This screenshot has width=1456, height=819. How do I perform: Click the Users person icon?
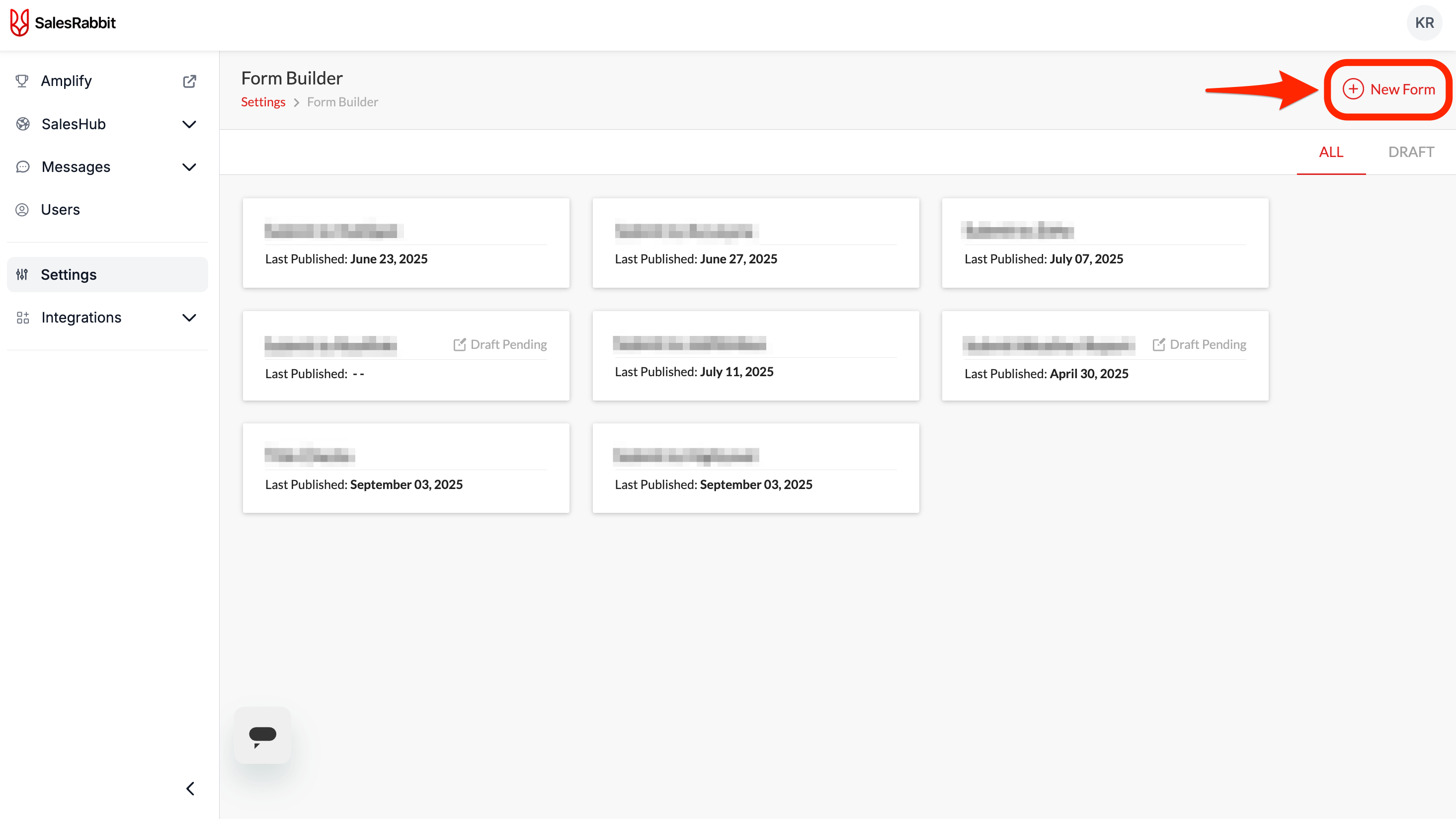(x=22, y=210)
